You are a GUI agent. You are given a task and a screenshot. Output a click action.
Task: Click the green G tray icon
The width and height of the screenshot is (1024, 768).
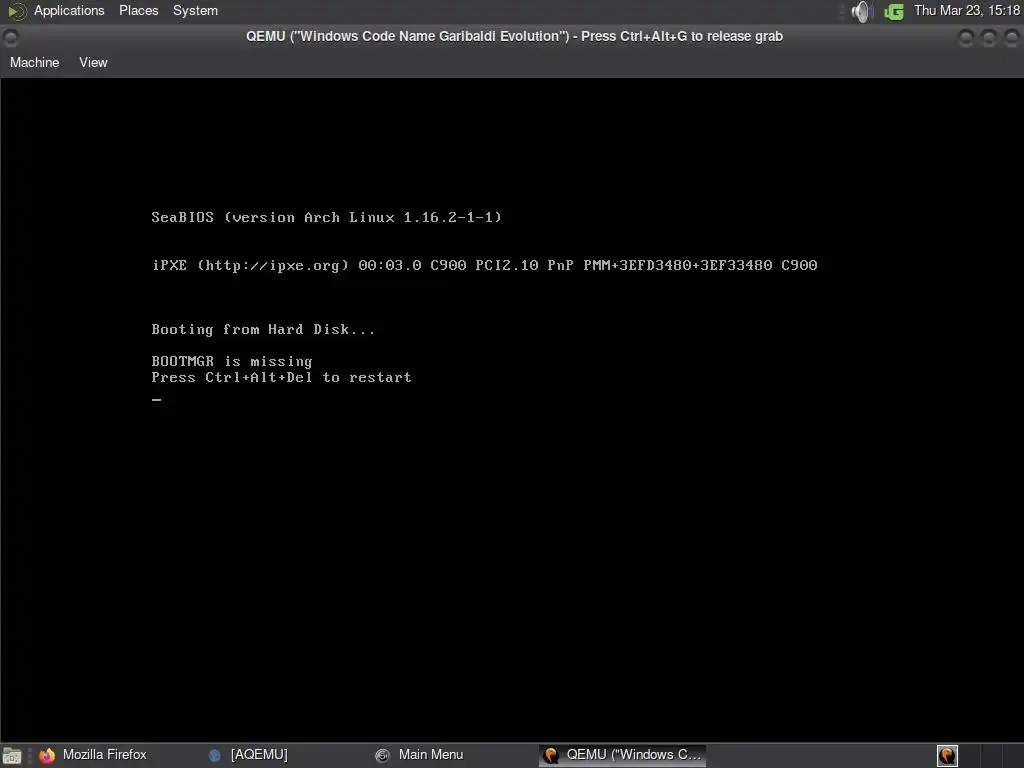click(x=893, y=11)
